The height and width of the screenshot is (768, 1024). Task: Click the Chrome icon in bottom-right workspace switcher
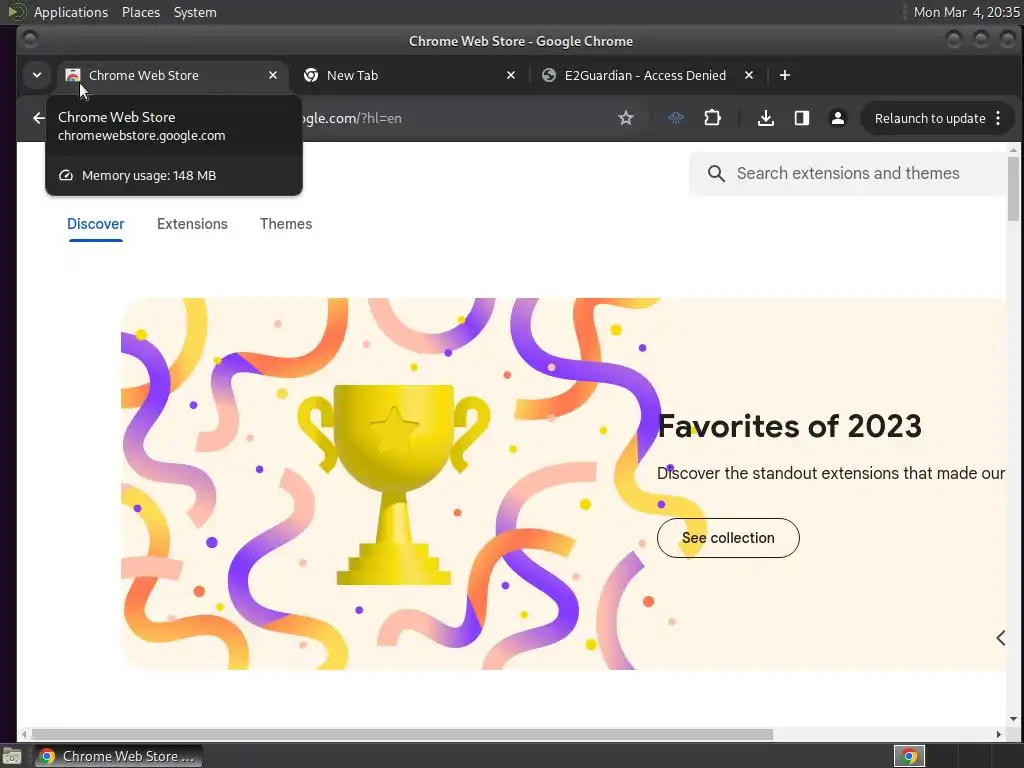pos(909,756)
